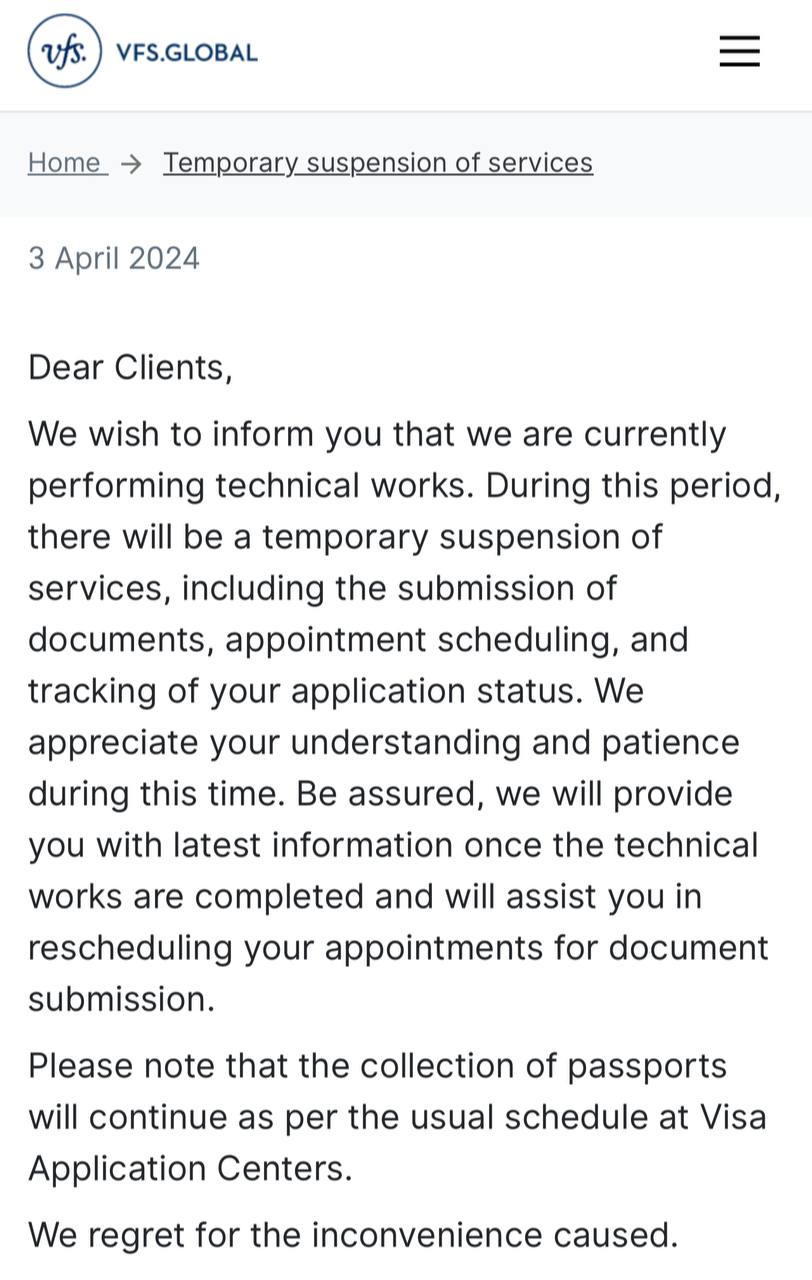Click the date 3 April 2024

click(x=114, y=258)
